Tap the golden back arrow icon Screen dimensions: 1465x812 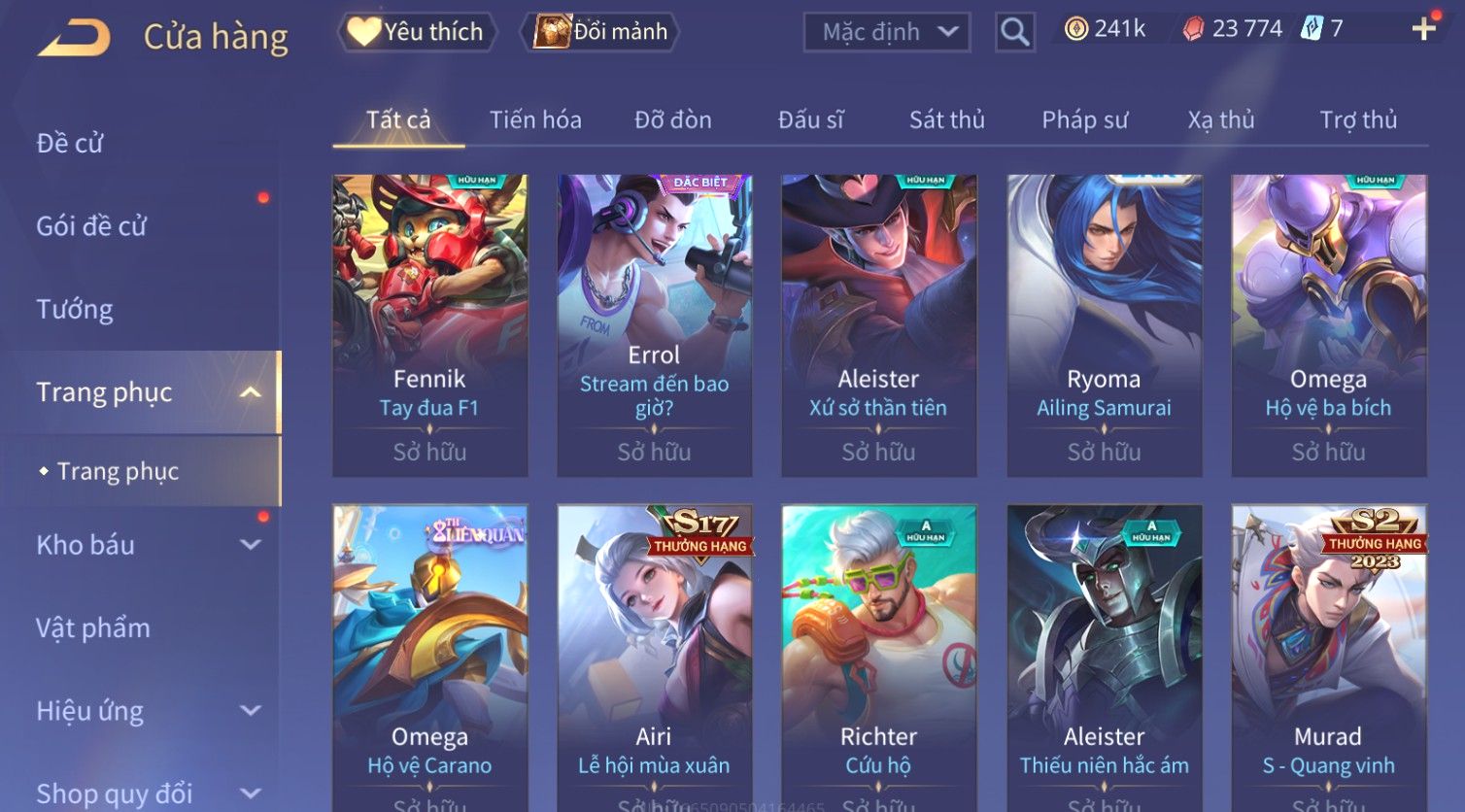point(74,38)
